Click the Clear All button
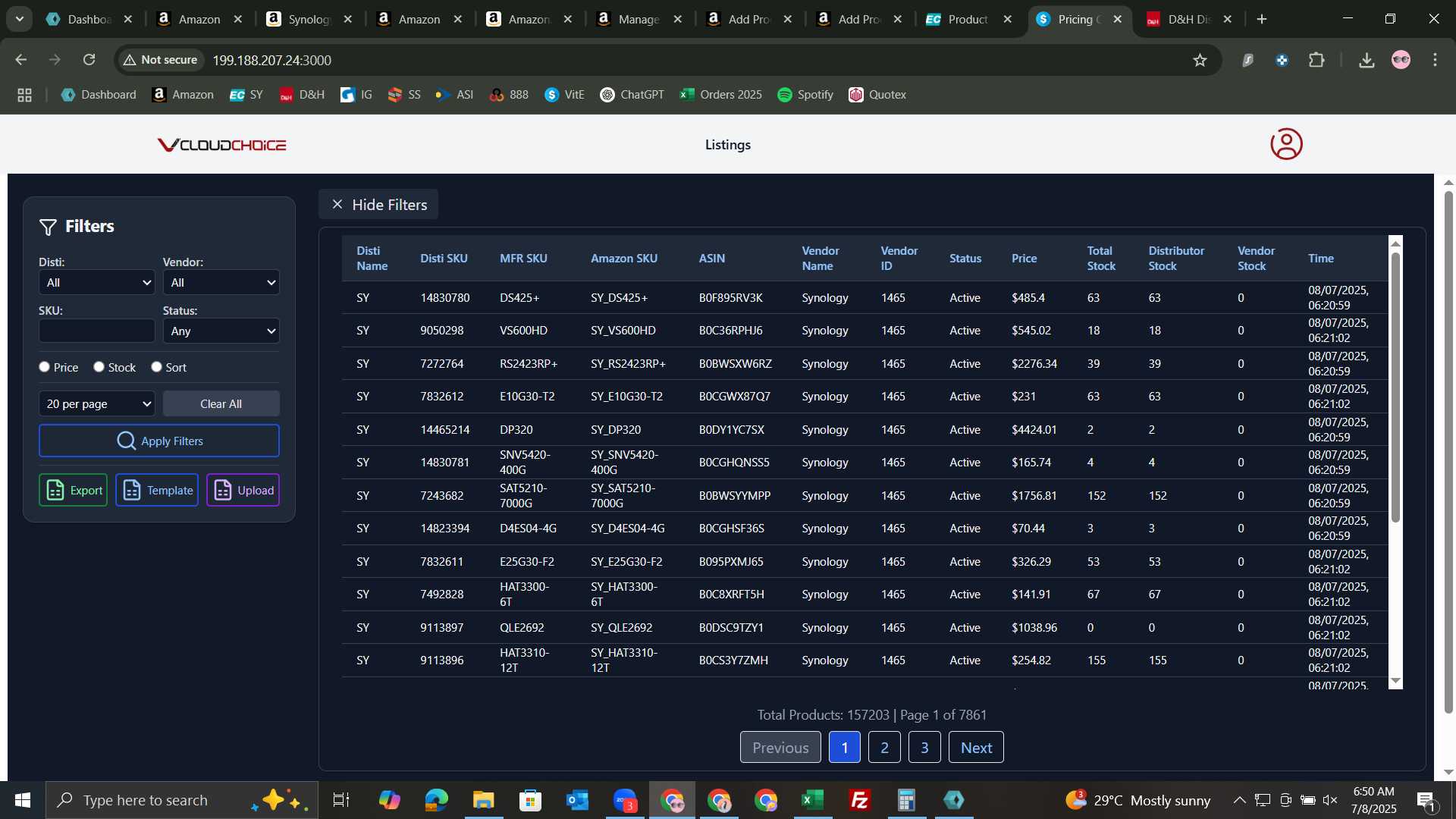The width and height of the screenshot is (1456, 819). point(221,403)
